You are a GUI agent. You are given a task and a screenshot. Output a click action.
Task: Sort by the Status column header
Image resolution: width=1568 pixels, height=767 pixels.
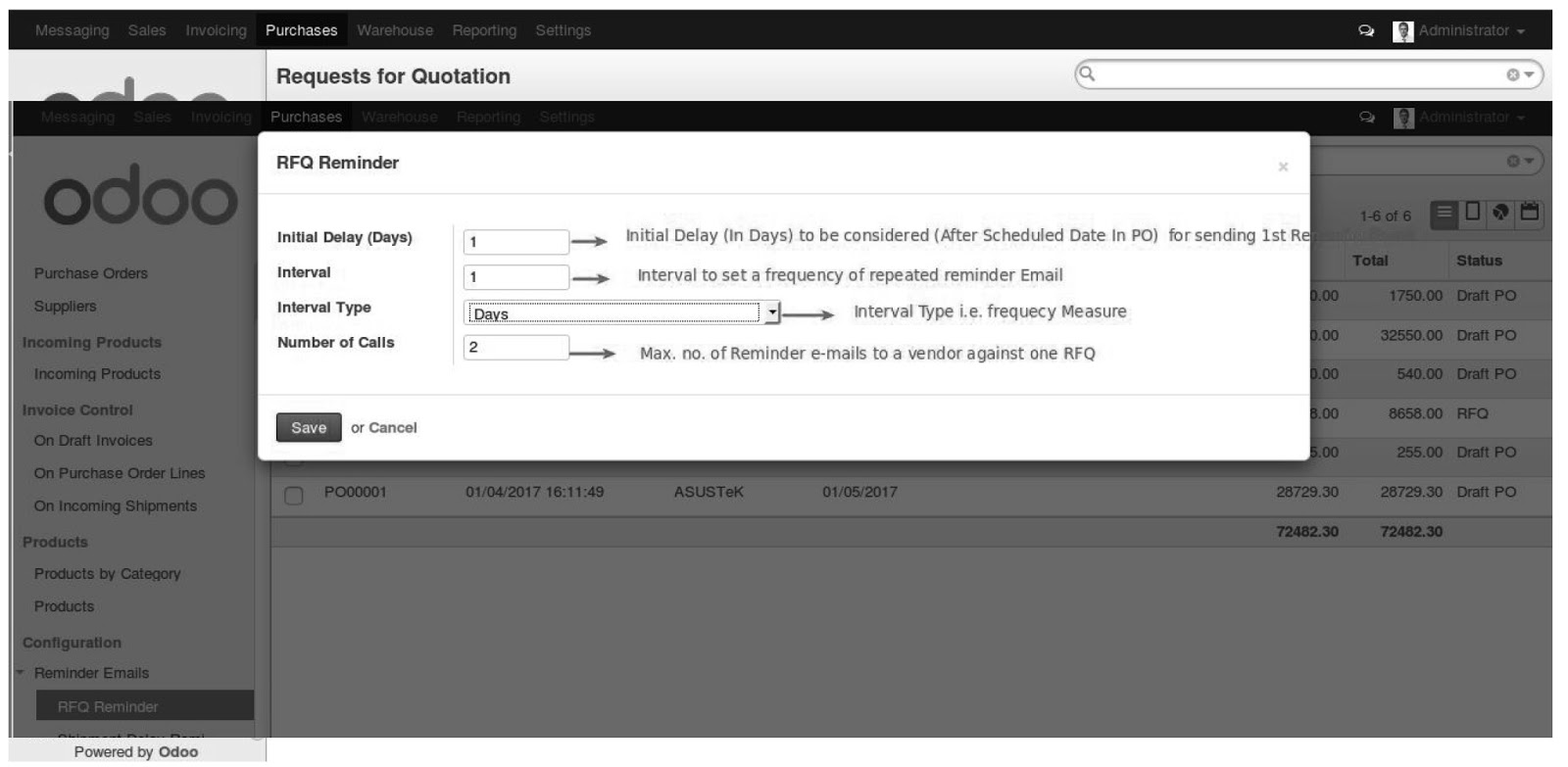(x=1479, y=261)
